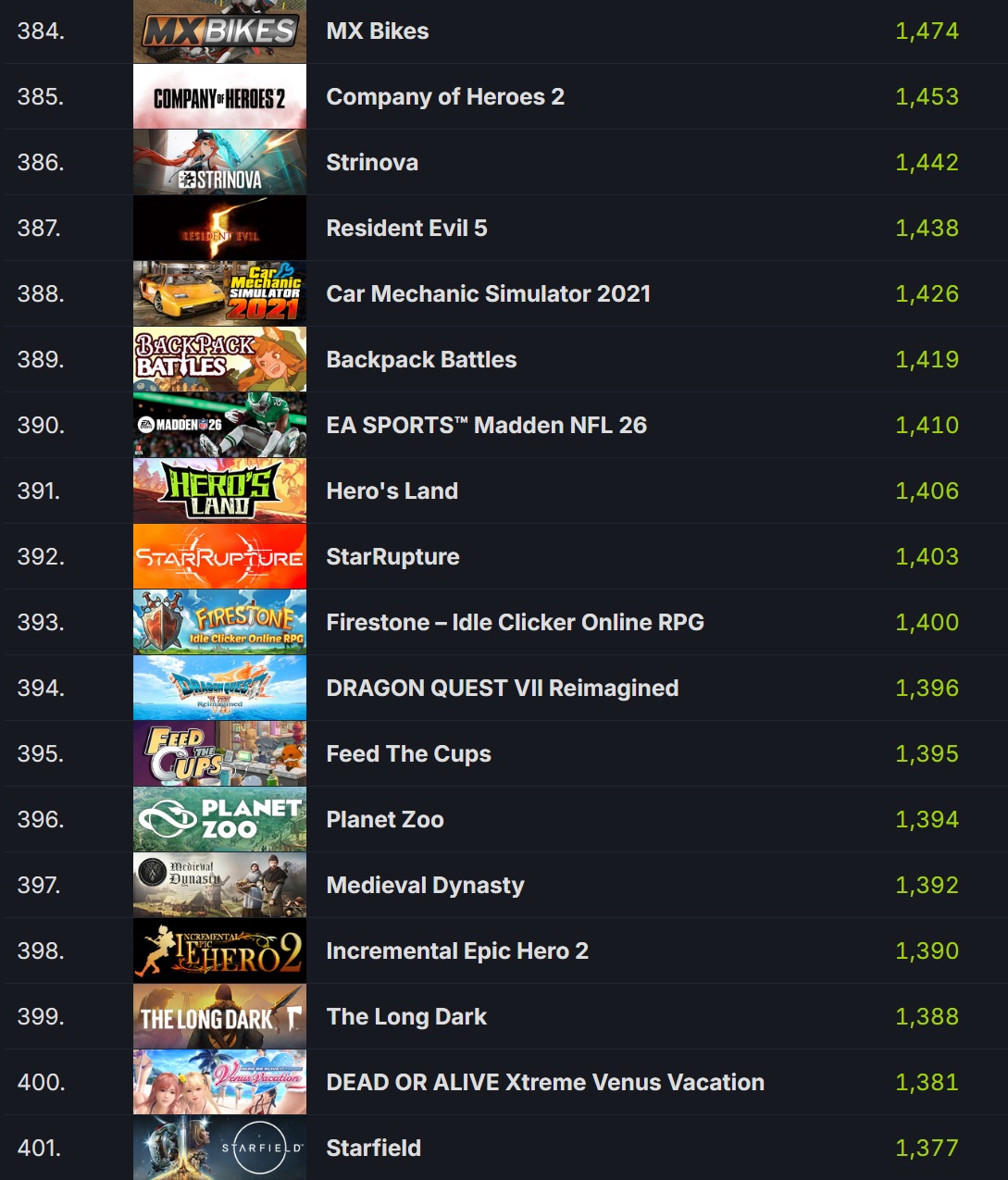This screenshot has width=1008, height=1180.
Task: Open Firestone – Idle Clicker Online RPG title
Action: click(516, 623)
